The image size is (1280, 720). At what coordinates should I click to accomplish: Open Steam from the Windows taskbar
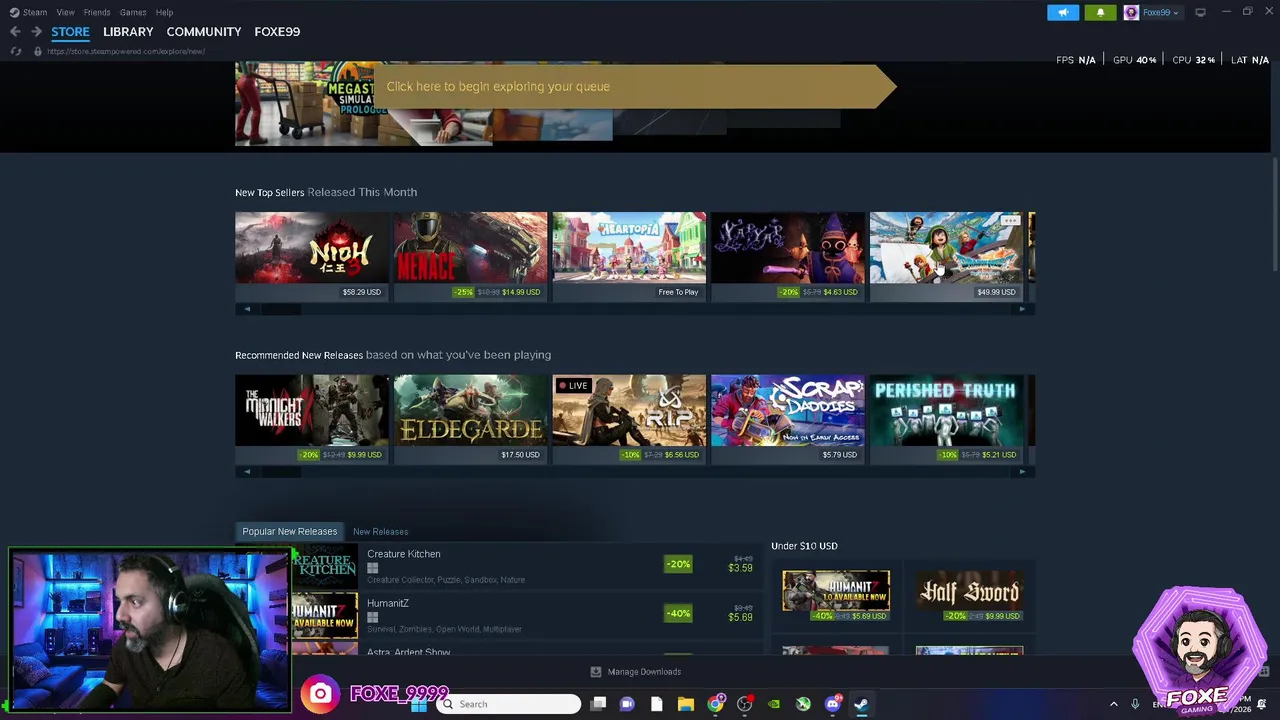click(860, 704)
